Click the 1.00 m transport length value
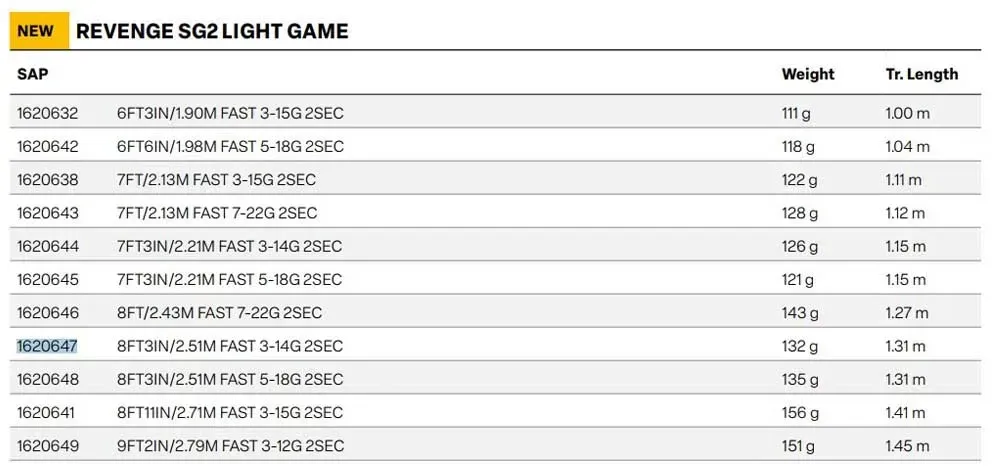This screenshot has height=468, width=992. tap(908, 114)
